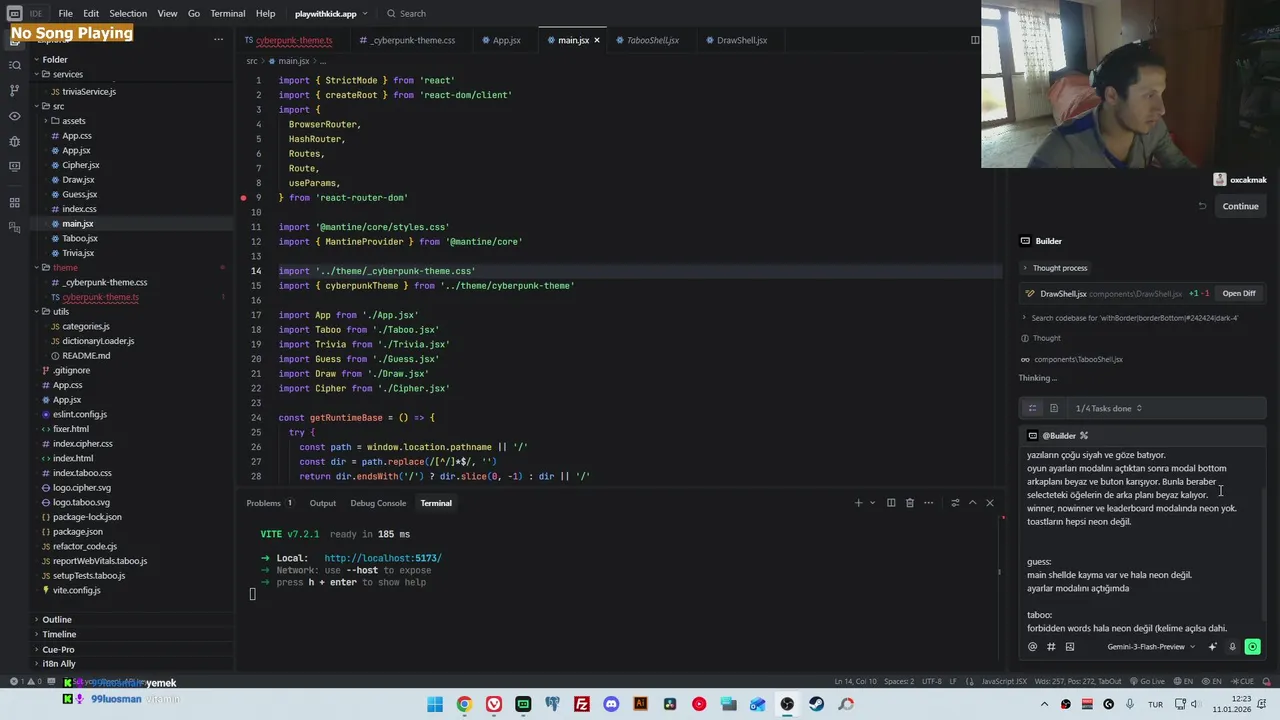Open the Terminal menu

227,13
